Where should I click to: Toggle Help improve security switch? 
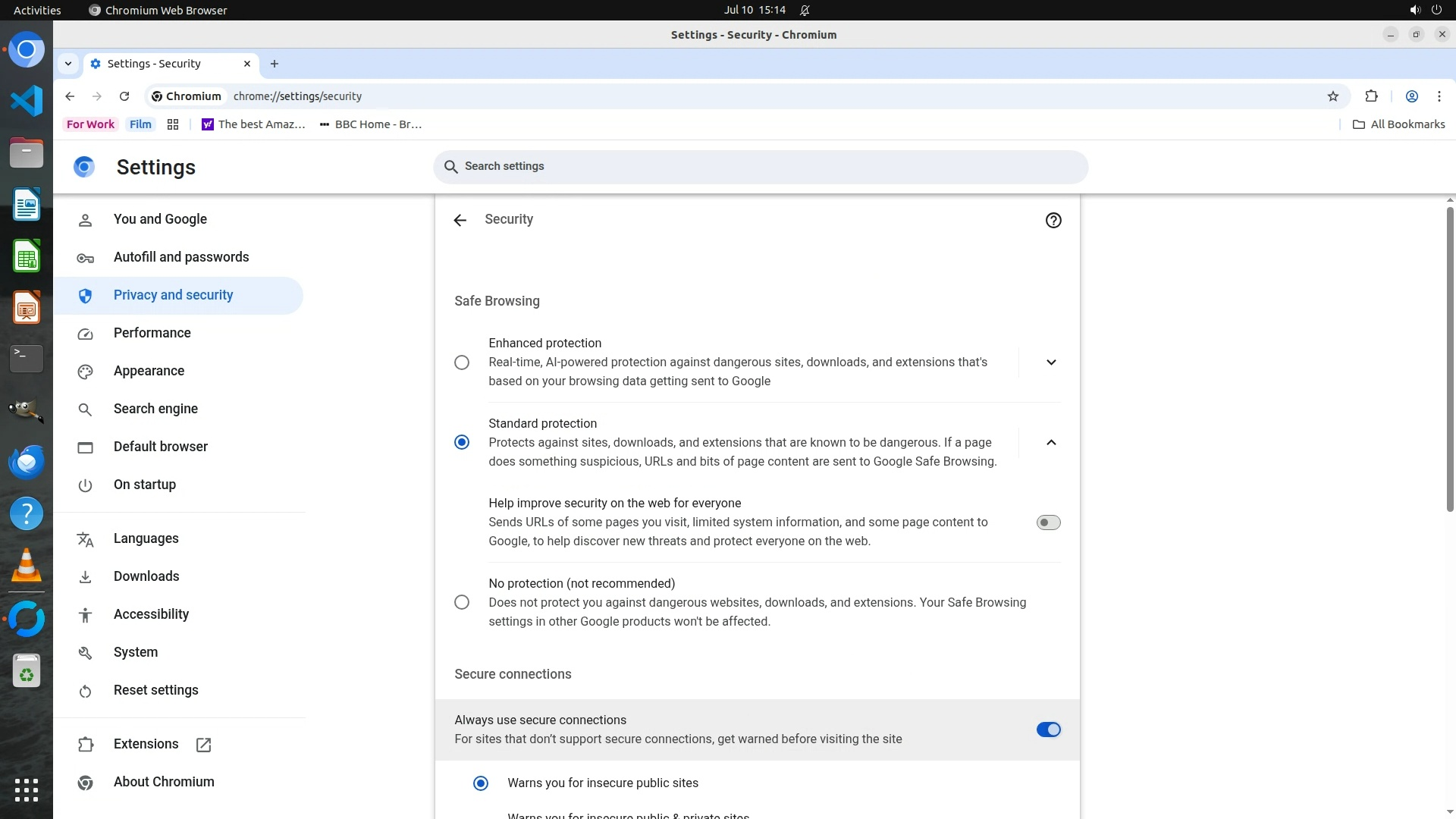1048,522
